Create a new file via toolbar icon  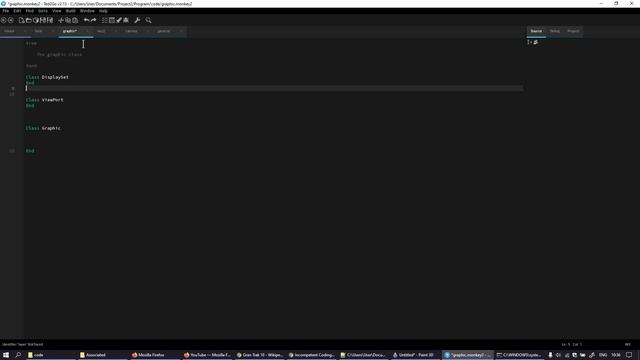point(21,20)
